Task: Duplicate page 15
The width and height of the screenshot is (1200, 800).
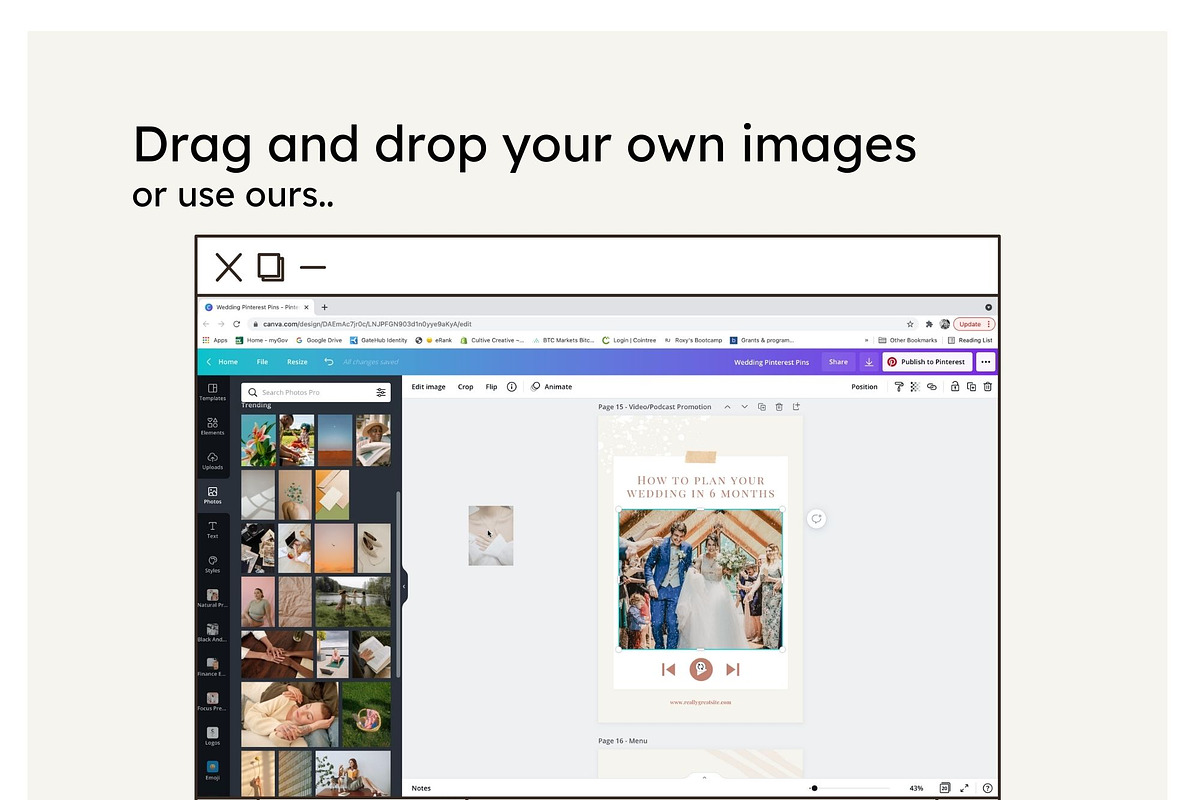Action: pyautogui.click(x=762, y=407)
